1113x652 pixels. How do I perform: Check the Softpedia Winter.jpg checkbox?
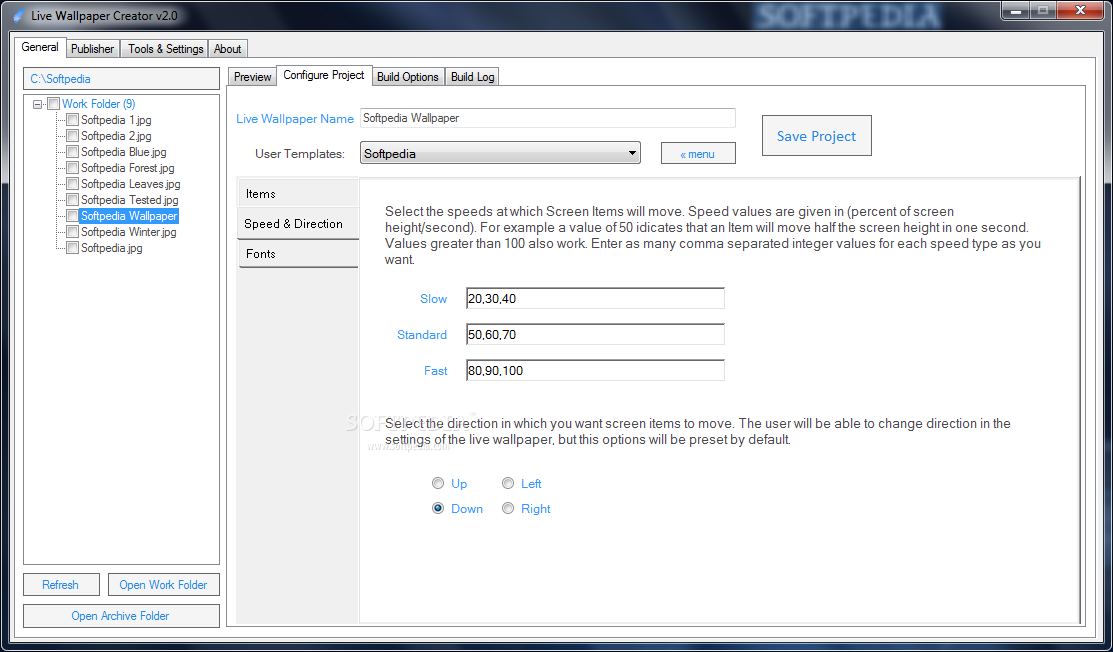(72, 232)
